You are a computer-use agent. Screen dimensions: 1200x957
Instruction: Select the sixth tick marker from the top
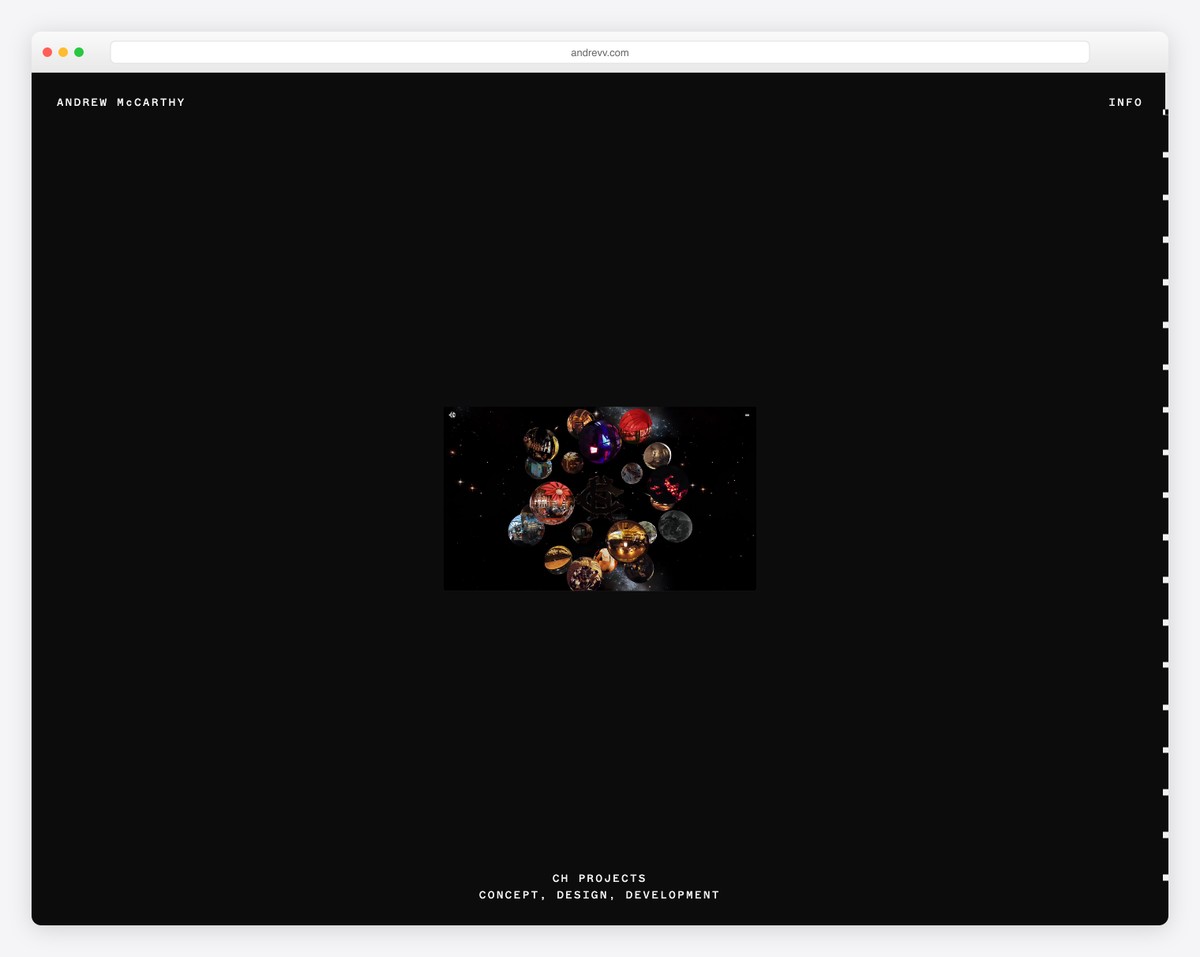[x=1166, y=325]
